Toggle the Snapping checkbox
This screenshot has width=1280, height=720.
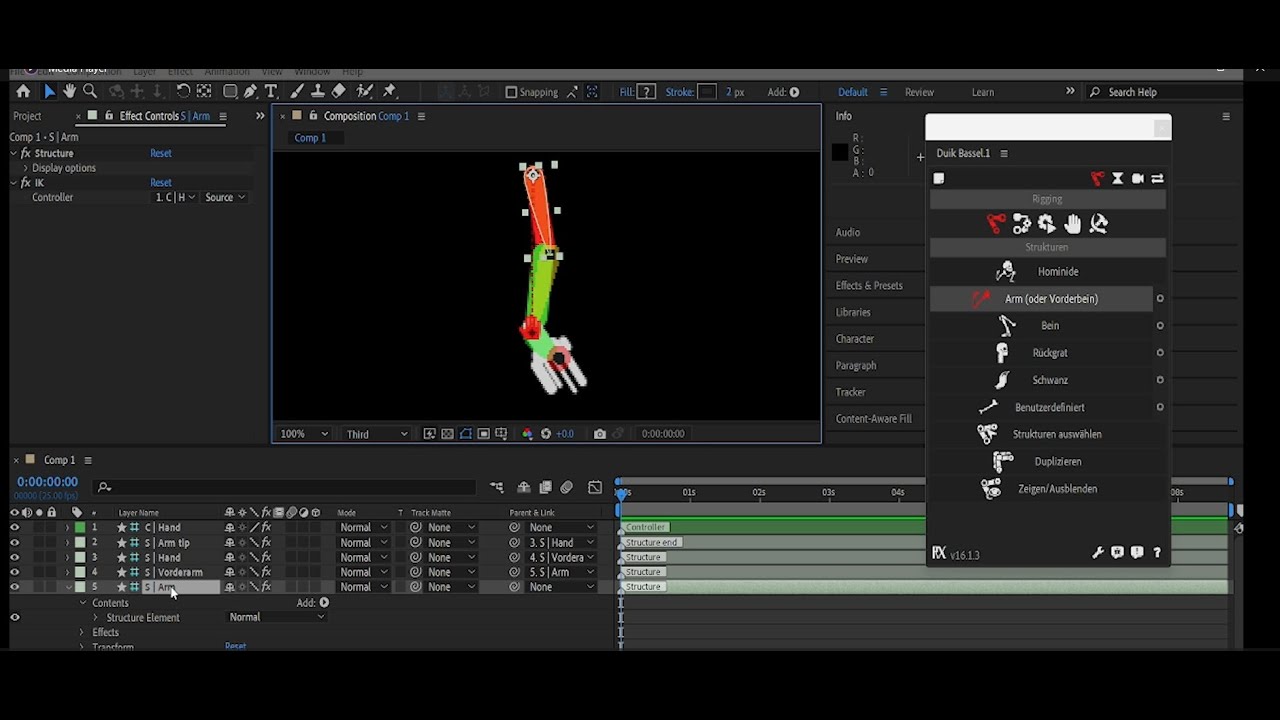coord(511,92)
